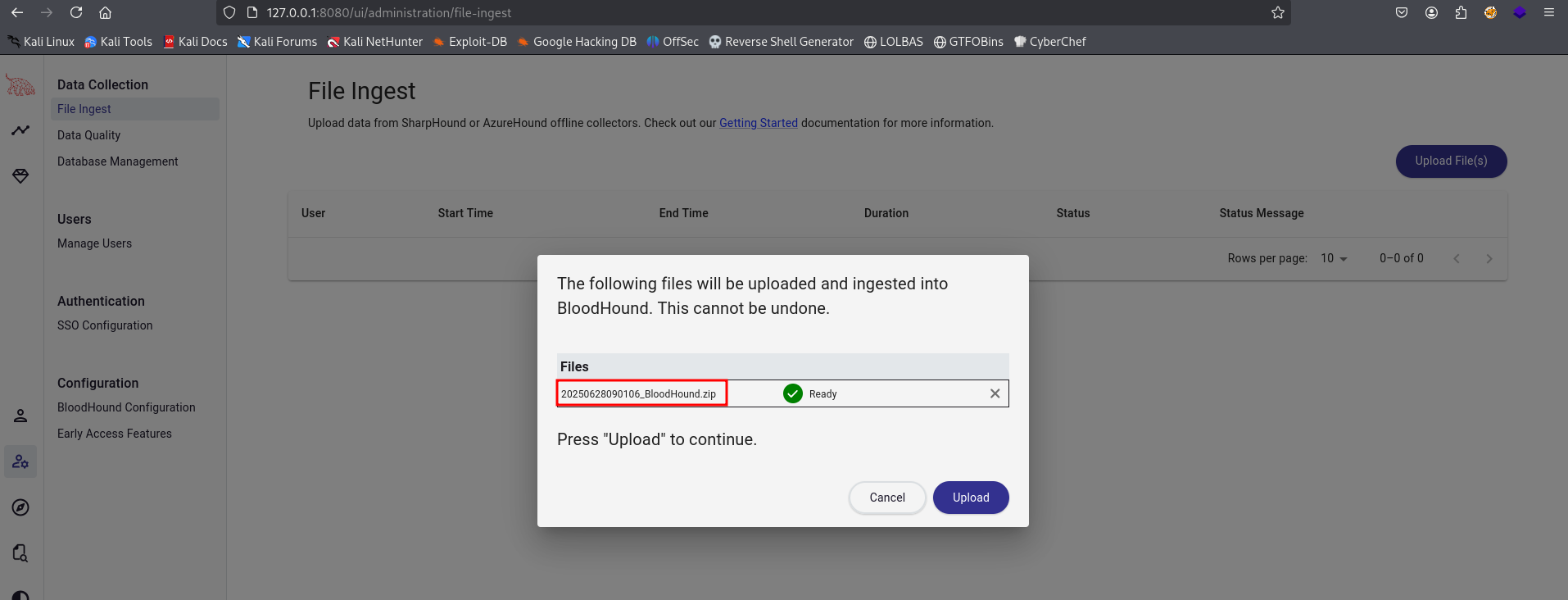Open the API Explorer compass icon
The height and width of the screenshot is (600, 1568).
(20, 507)
